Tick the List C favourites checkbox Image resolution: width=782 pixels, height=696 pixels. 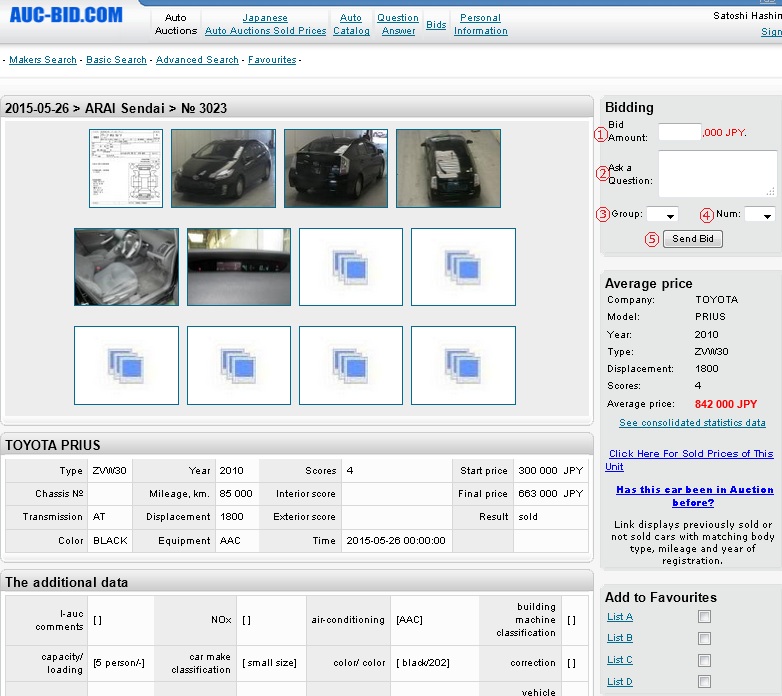(704, 661)
